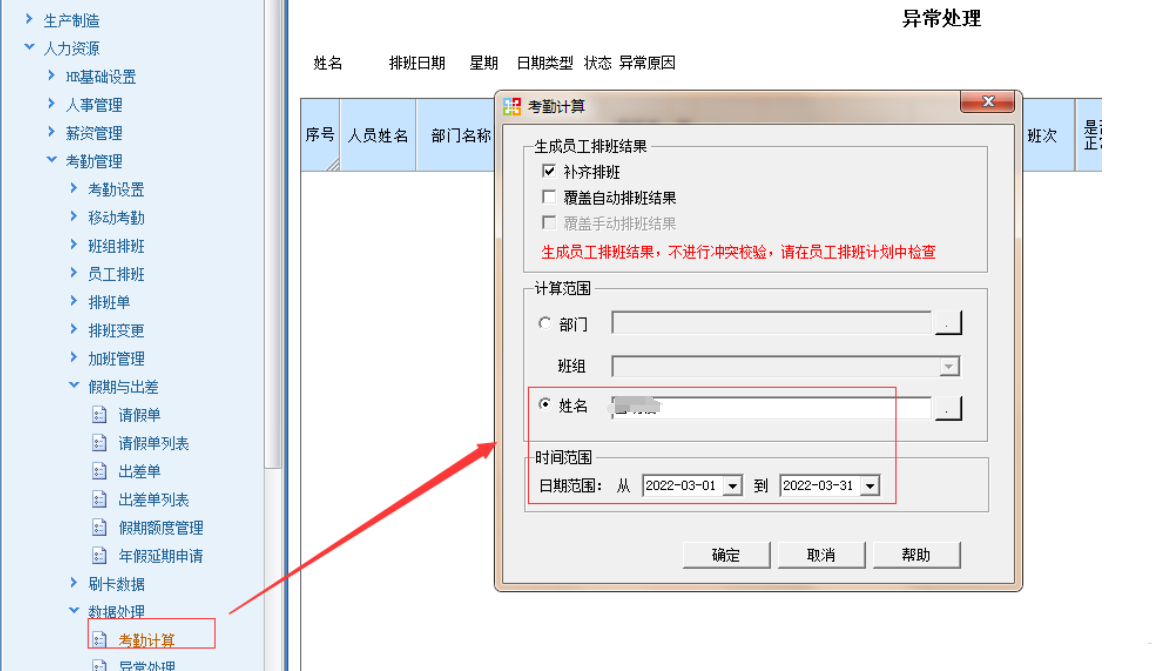Open the end date dropdown 2022-03-31
This screenshot has height=671, width=1152.
pos(869,486)
